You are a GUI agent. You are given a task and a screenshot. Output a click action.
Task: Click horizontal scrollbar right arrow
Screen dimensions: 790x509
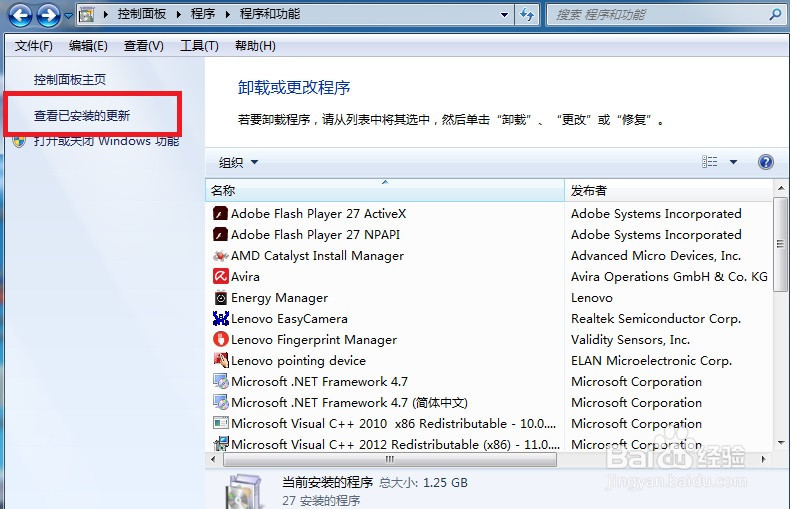pyautogui.click(x=764, y=460)
